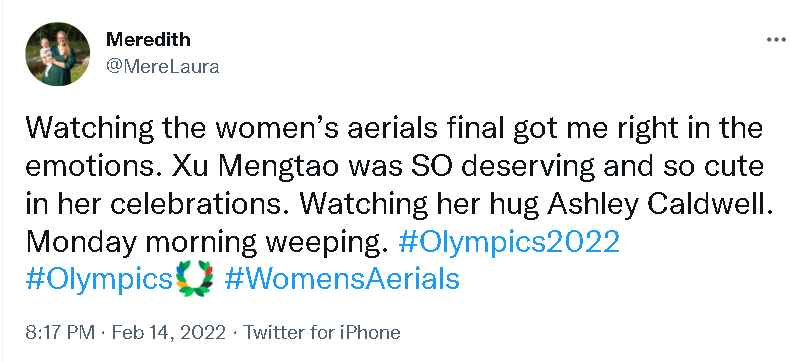Viewport: 791px width, 362px height.
Task: Follow the #Olympics hashtag link
Action: click(99, 279)
